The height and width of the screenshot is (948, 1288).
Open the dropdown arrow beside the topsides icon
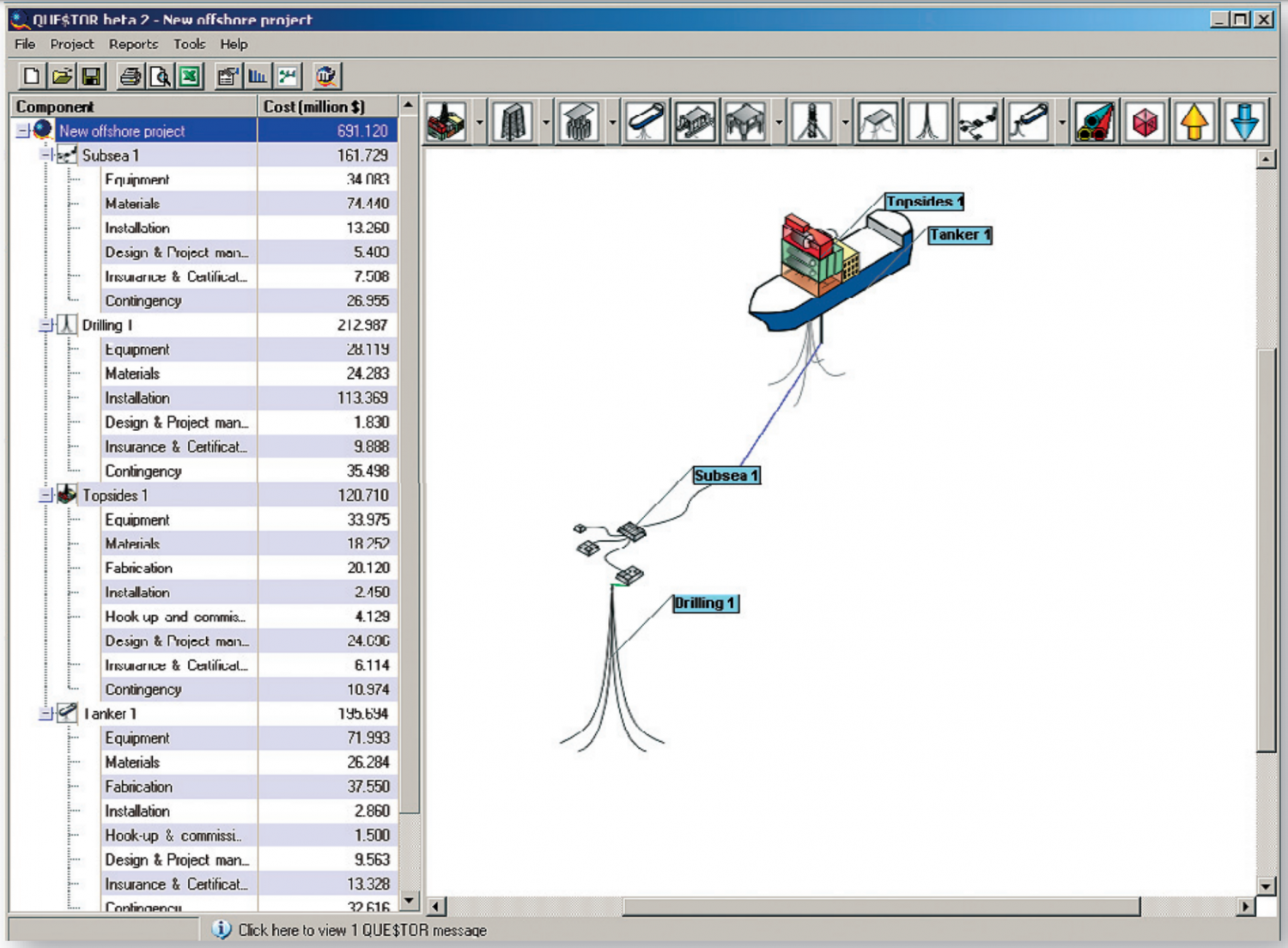(x=479, y=122)
